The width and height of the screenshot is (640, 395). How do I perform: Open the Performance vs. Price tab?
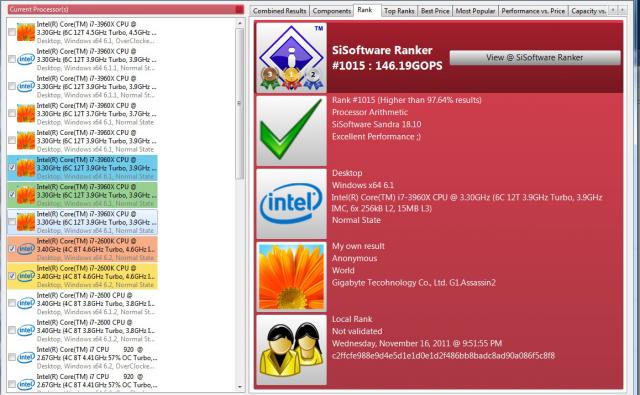(x=533, y=11)
